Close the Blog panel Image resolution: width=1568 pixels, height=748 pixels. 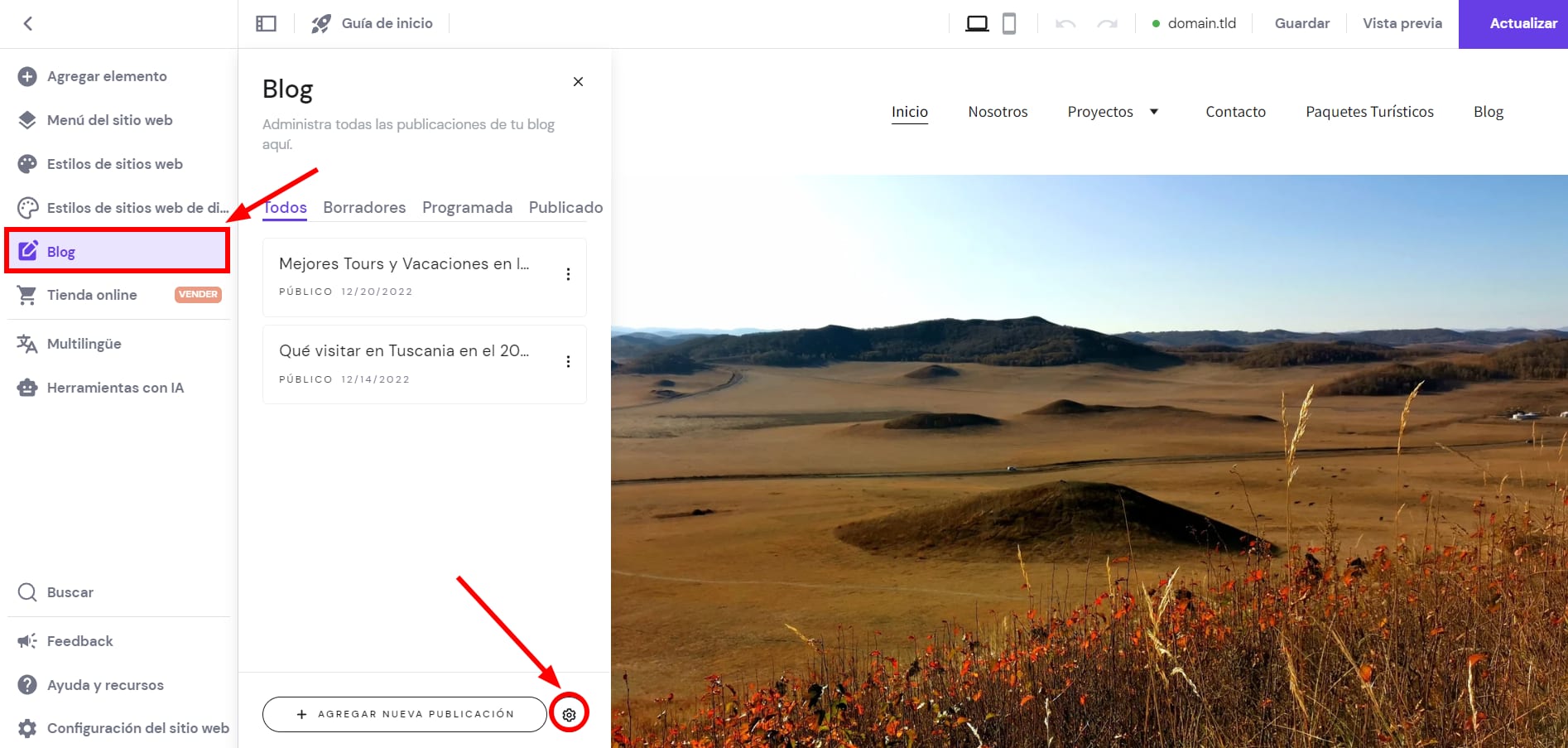pyautogui.click(x=578, y=81)
